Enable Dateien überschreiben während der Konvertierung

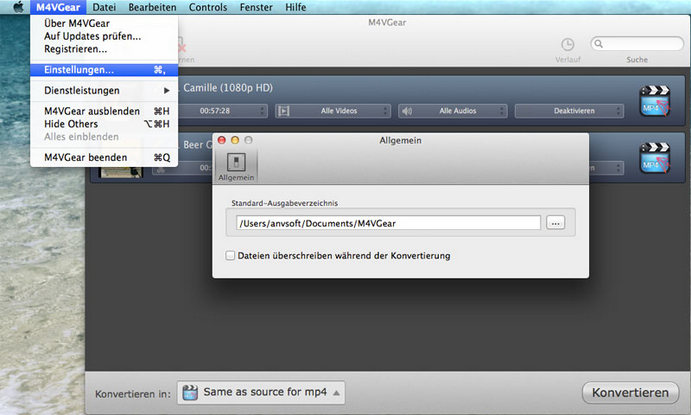tap(230, 256)
